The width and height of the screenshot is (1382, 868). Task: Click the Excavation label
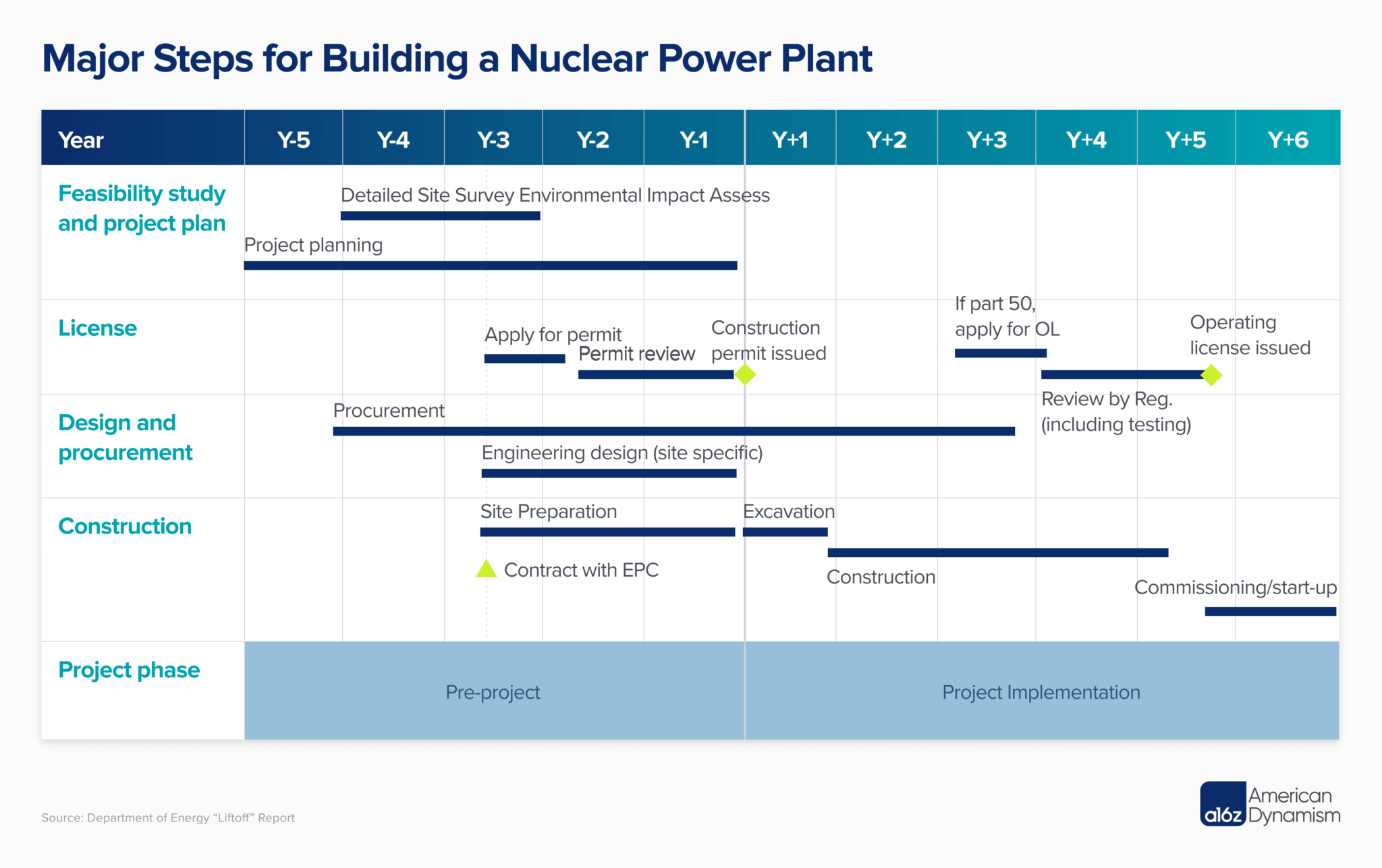789,512
